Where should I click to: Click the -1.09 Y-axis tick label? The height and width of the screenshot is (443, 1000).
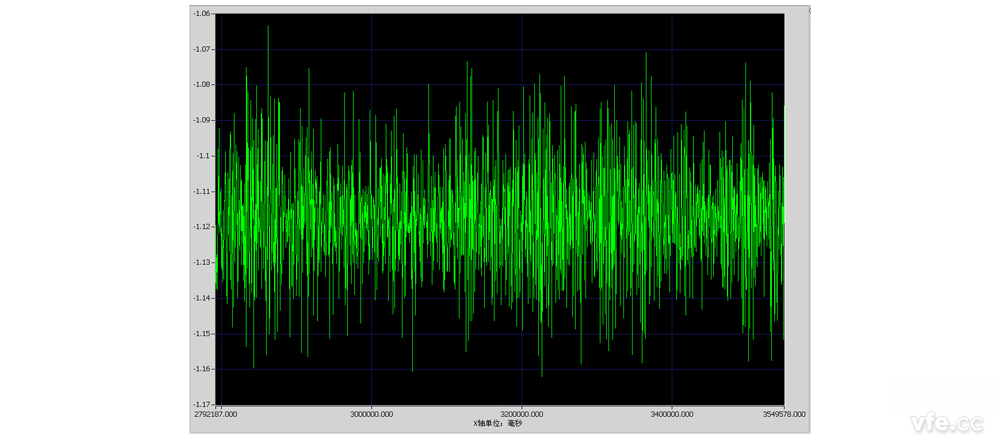(x=203, y=121)
